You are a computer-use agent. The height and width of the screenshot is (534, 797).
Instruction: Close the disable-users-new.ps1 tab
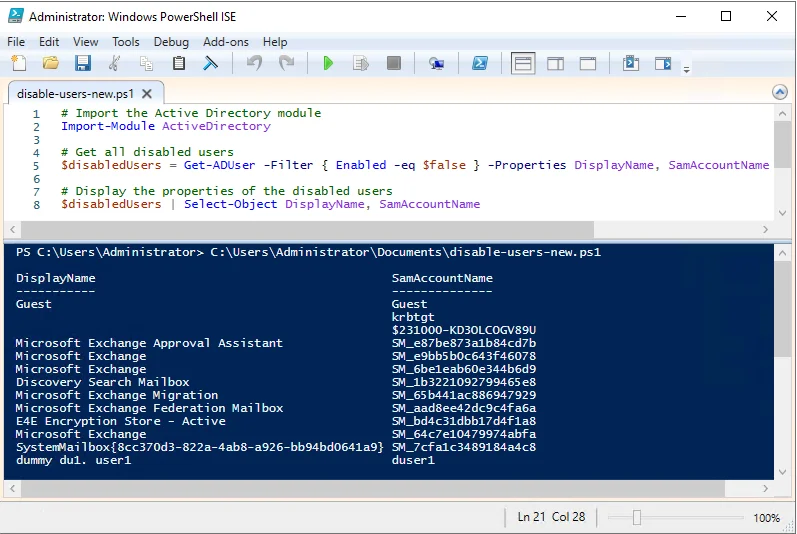(147, 94)
